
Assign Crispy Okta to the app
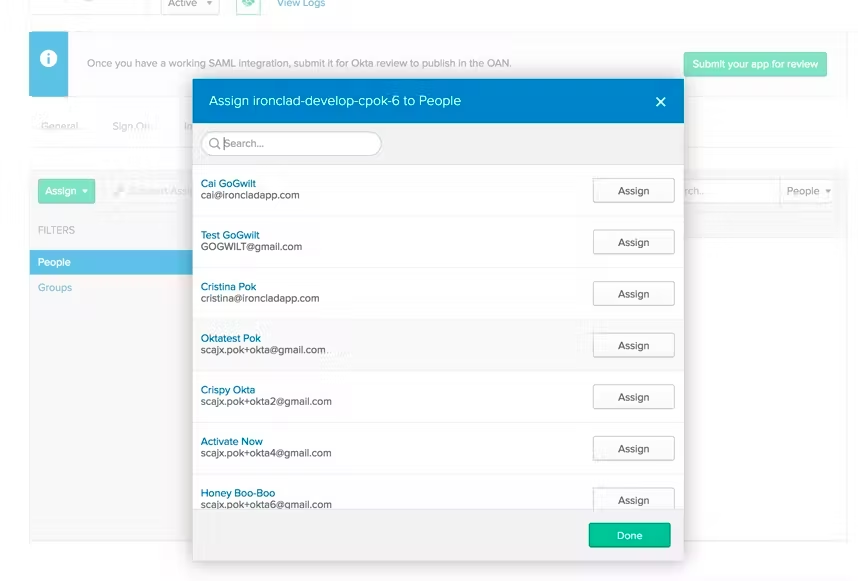pyautogui.click(x=633, y=396)
